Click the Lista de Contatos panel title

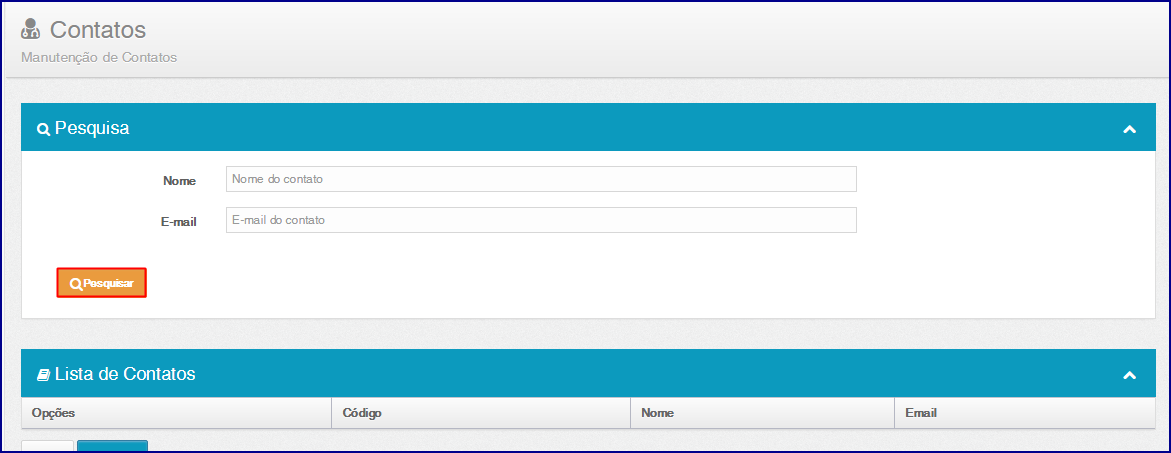[125, 374]
